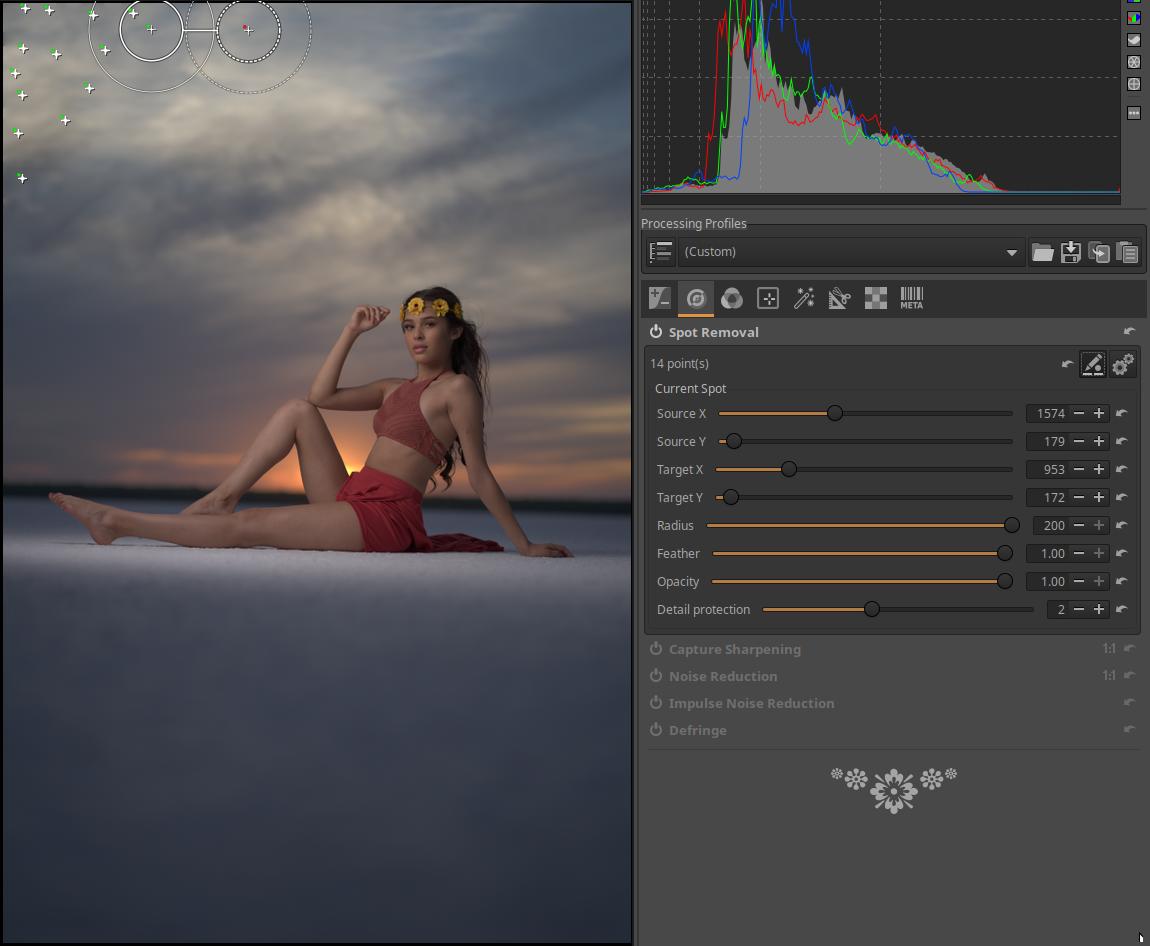Click the spot removal gears settings icon
The width and height of the screenshot is (1150, 946).
pos(1122,364)
